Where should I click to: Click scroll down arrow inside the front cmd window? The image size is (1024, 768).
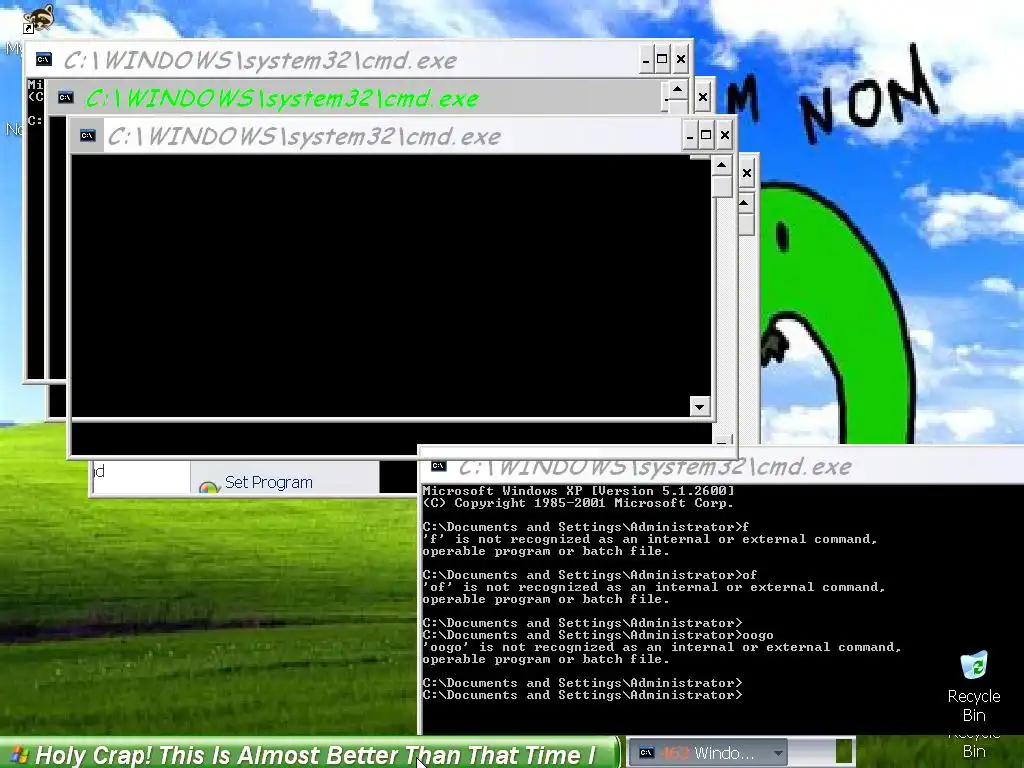(699, 407)
